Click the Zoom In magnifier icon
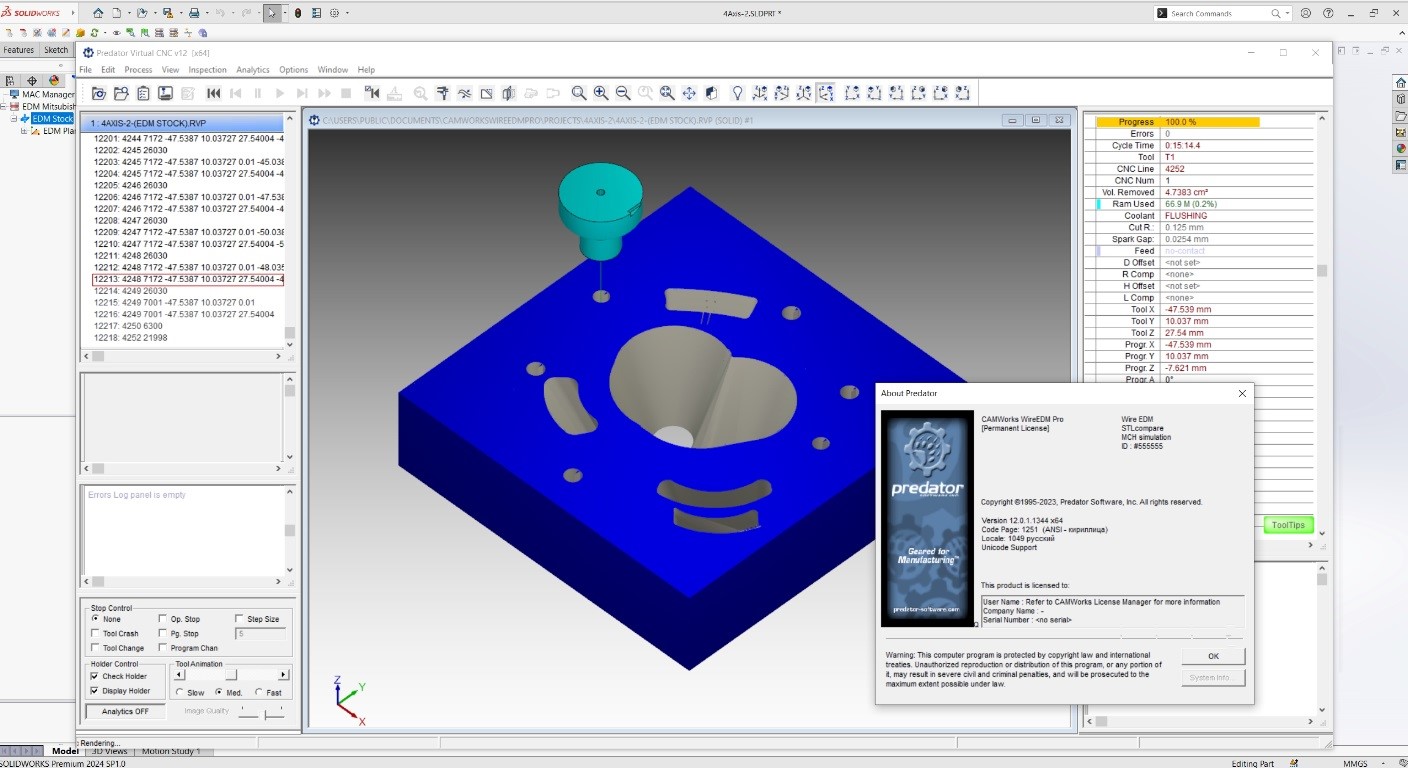Image resolution: width=1408 pixels, height=768 pixels. point(601,93)
